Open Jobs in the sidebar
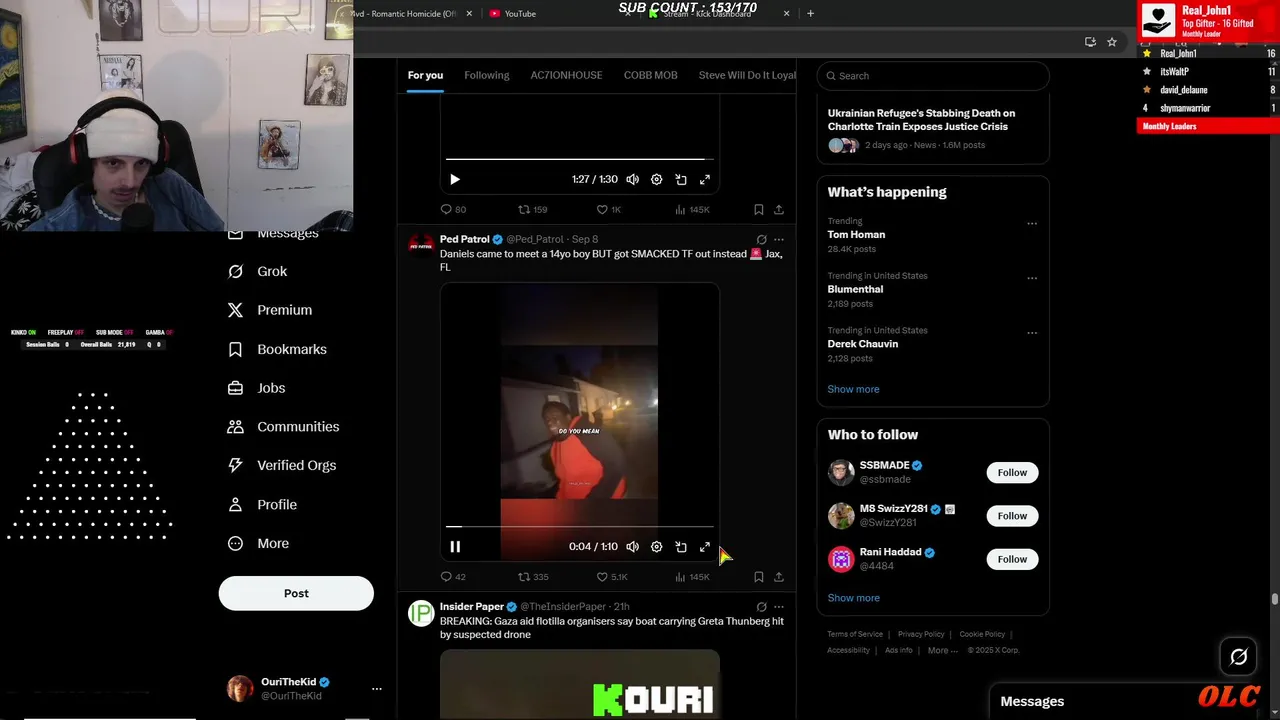This screenshot has height=720, width=1280. [257, 388]
